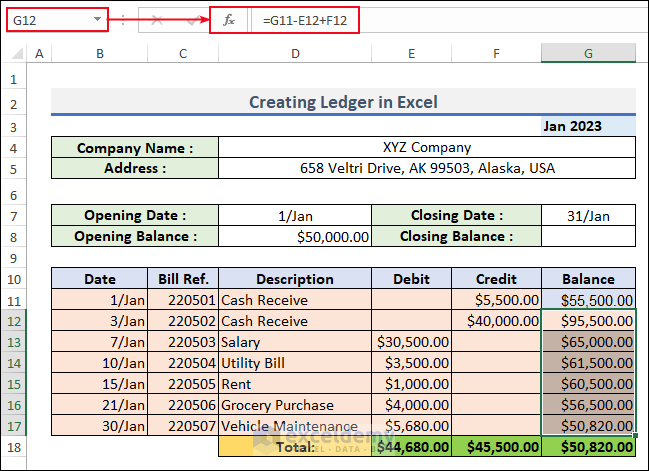Click the 'Jan 2023' cell
Screen dimensions: 649x471
click(588, 126)
